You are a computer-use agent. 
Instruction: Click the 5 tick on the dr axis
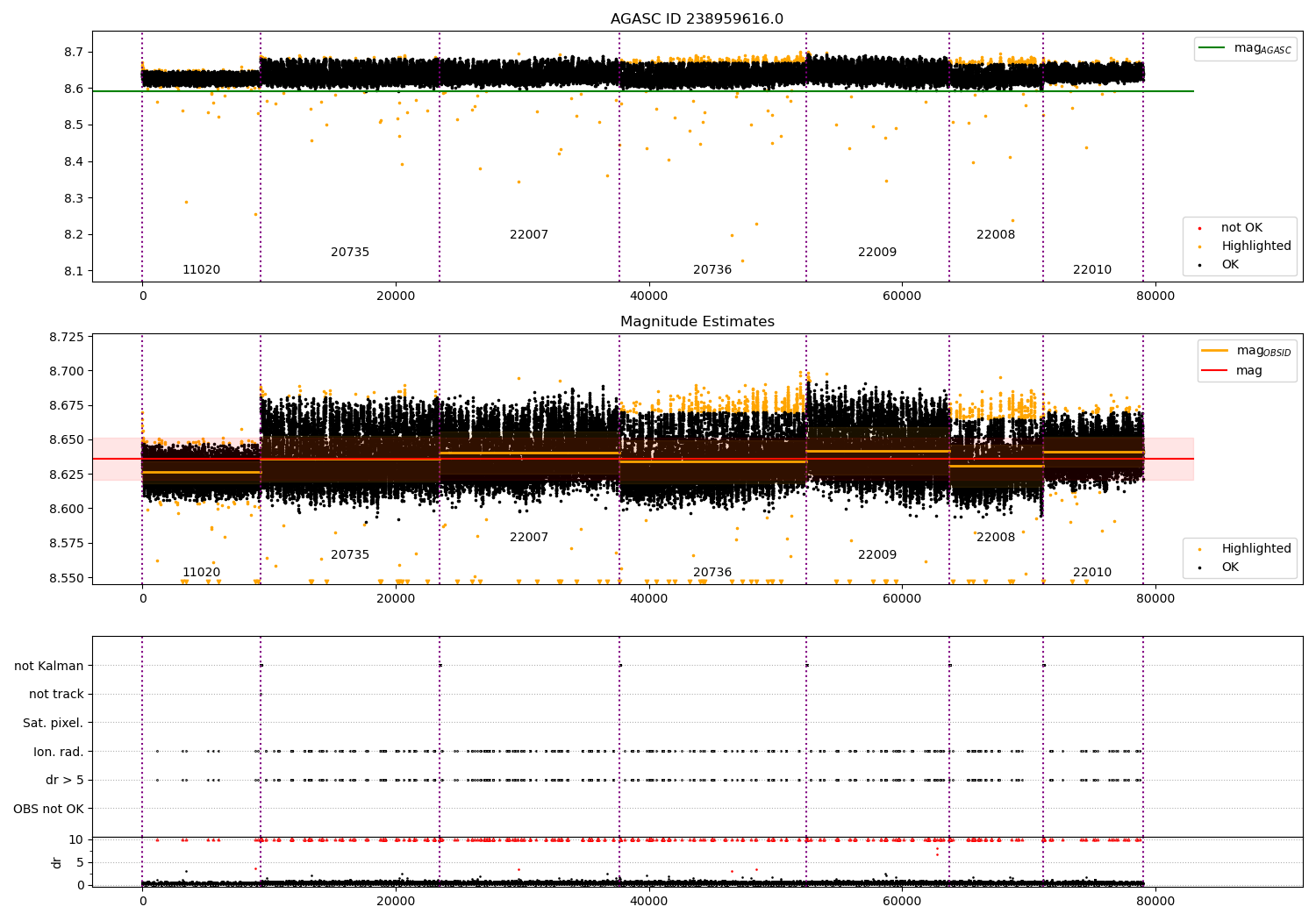coord(80,862)
